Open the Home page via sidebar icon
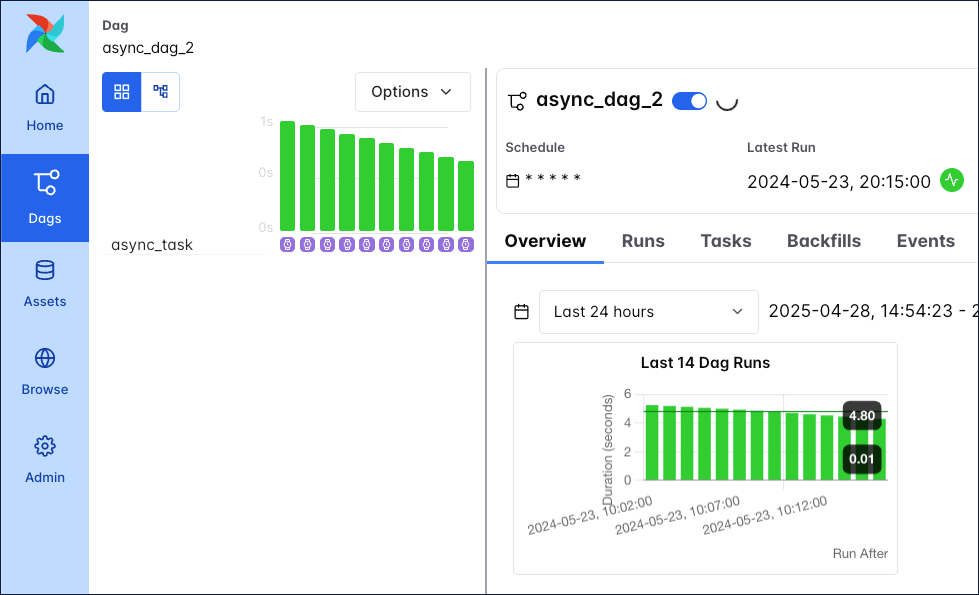 point(44,93)
